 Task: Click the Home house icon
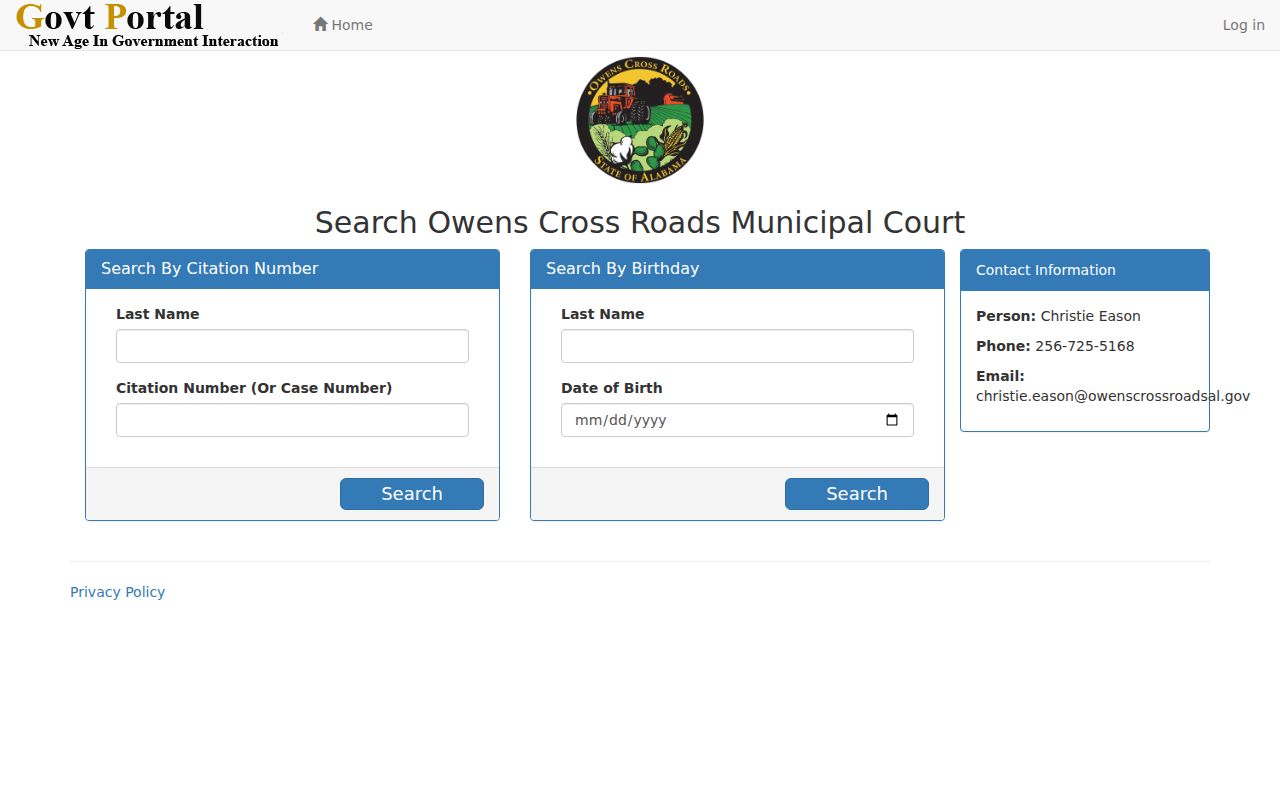(x=320, y=24)
